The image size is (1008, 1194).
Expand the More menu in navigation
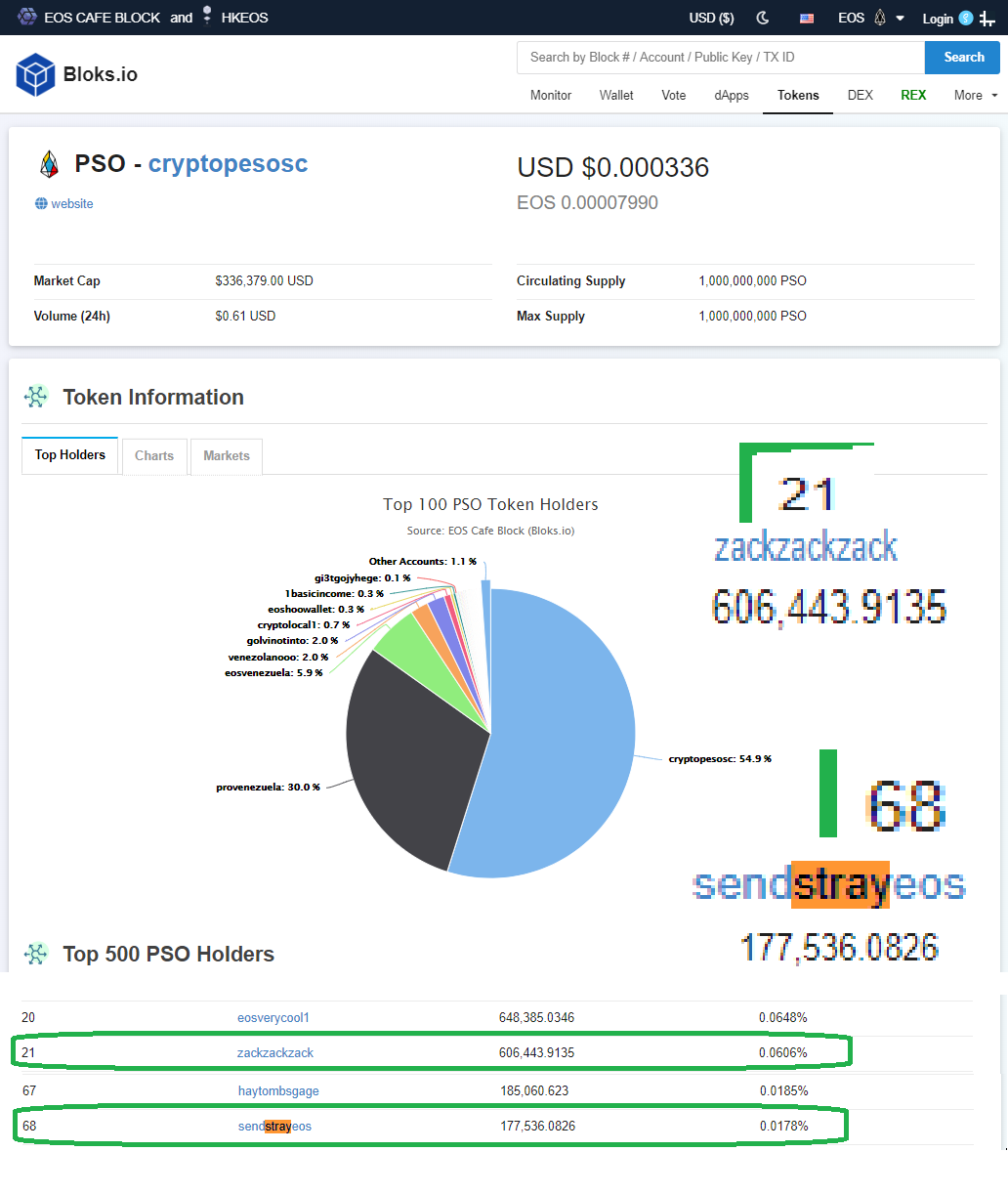pos(975,95)
